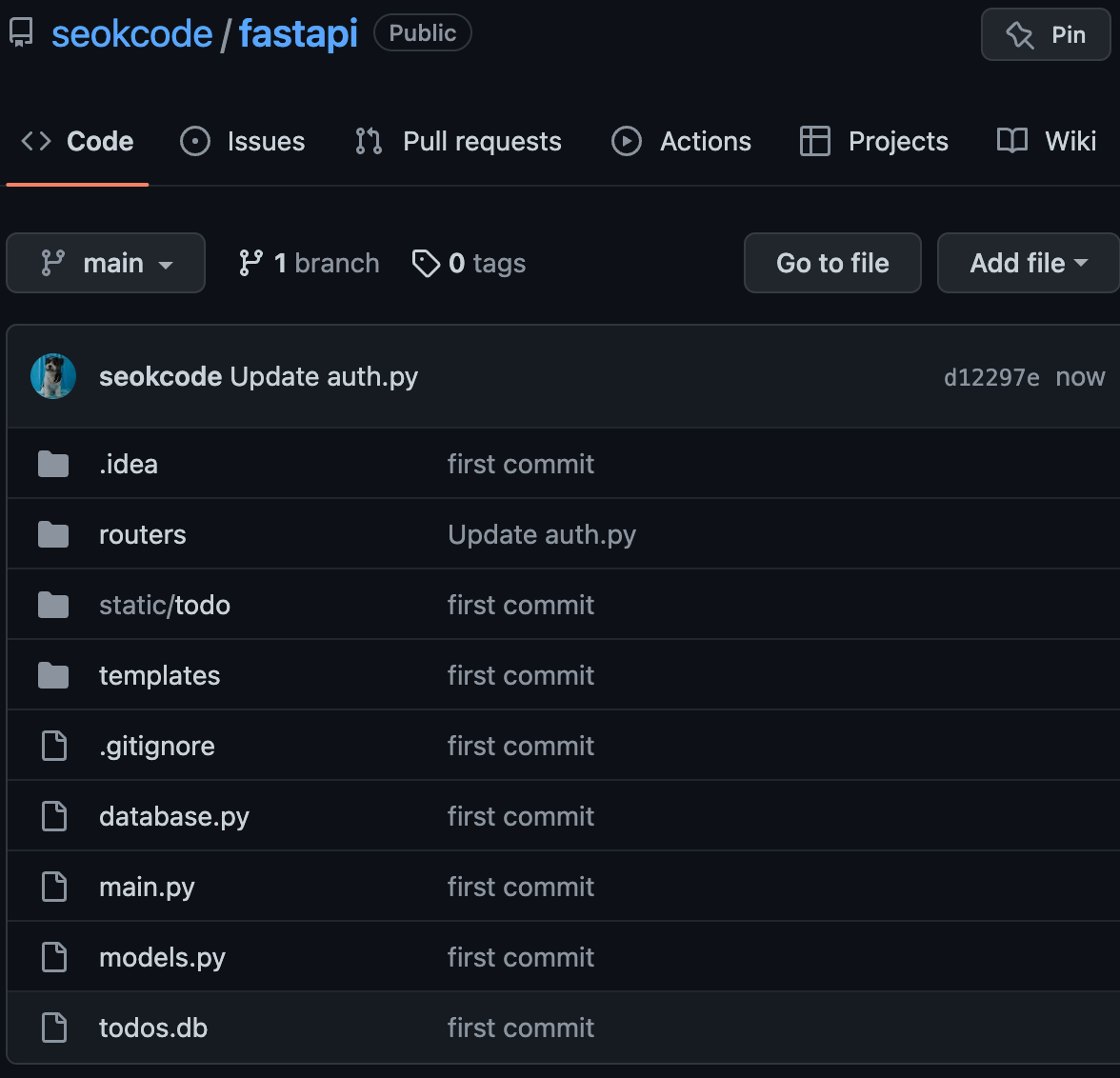Open the templates folder
Viewport: 1120px width, 1078px height.
point(159,676)
